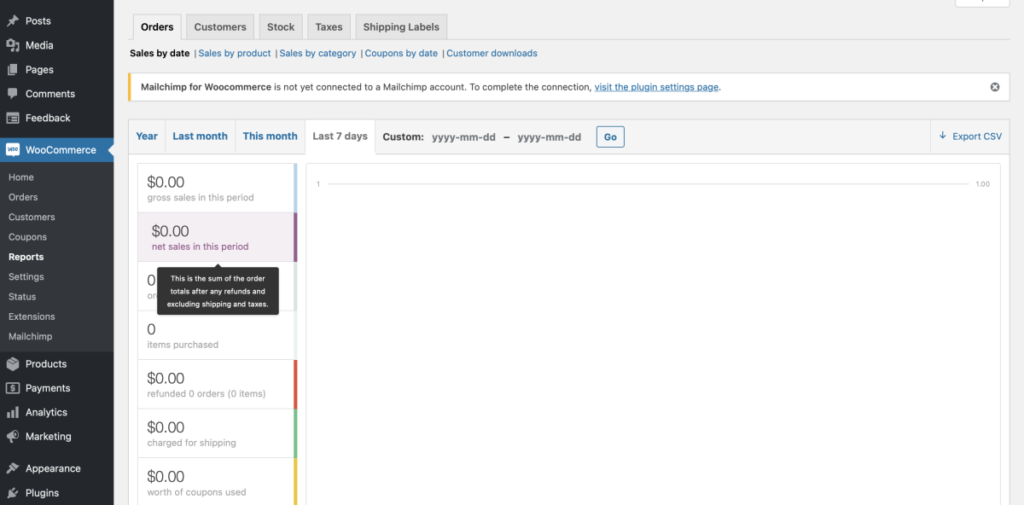This screenshot has width=1024, height=505.
Task: Click the Feedback icon in sidebar
Action: tap(12, 118)
